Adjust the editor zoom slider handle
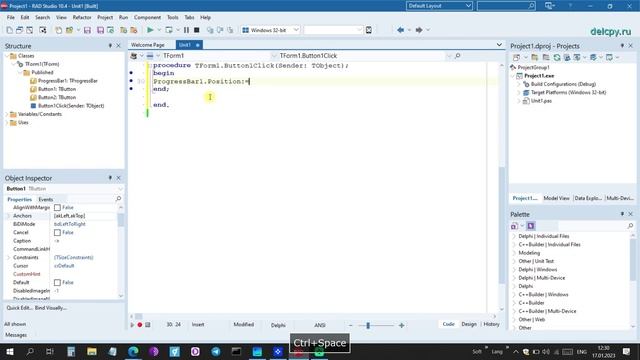Viewport: 640px width, 360px height. click(x=368, y=325)
